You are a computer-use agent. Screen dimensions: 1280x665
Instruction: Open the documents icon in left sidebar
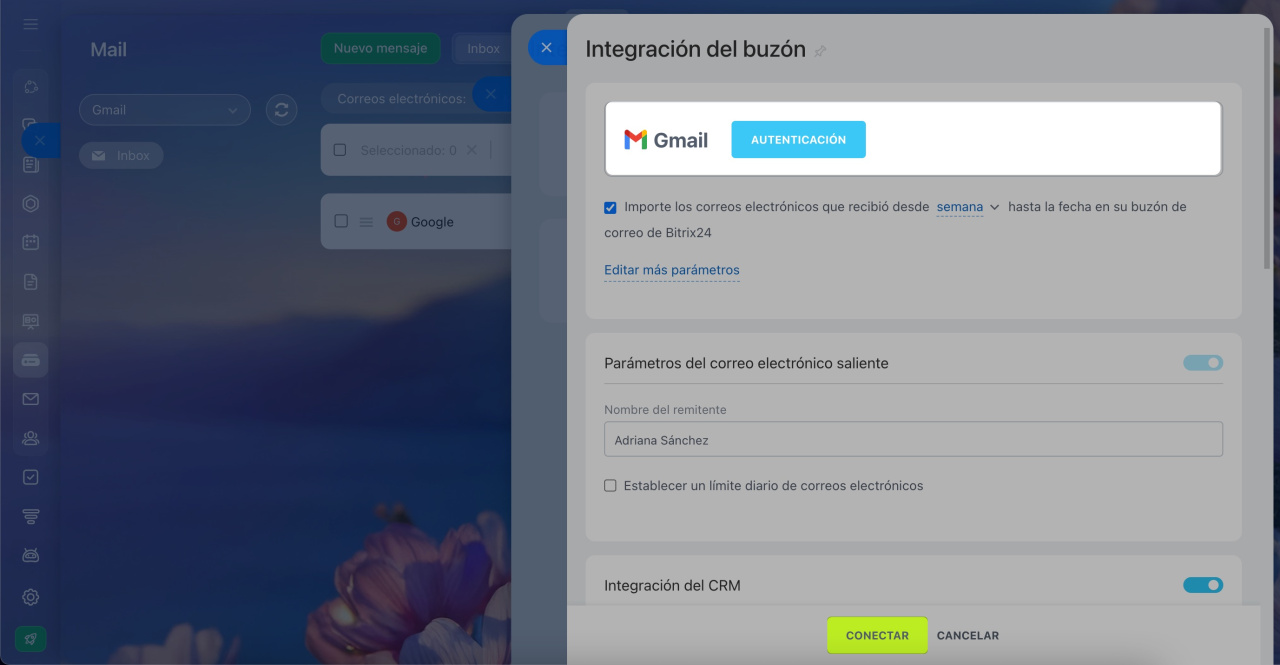click(x=31, y=282)
